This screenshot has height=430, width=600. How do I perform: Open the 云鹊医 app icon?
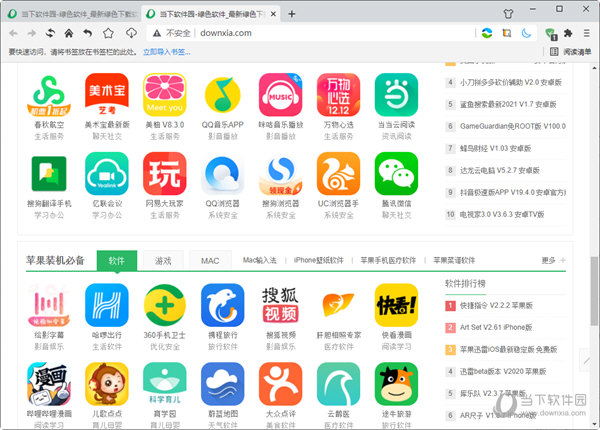click(x=338, y=384)
